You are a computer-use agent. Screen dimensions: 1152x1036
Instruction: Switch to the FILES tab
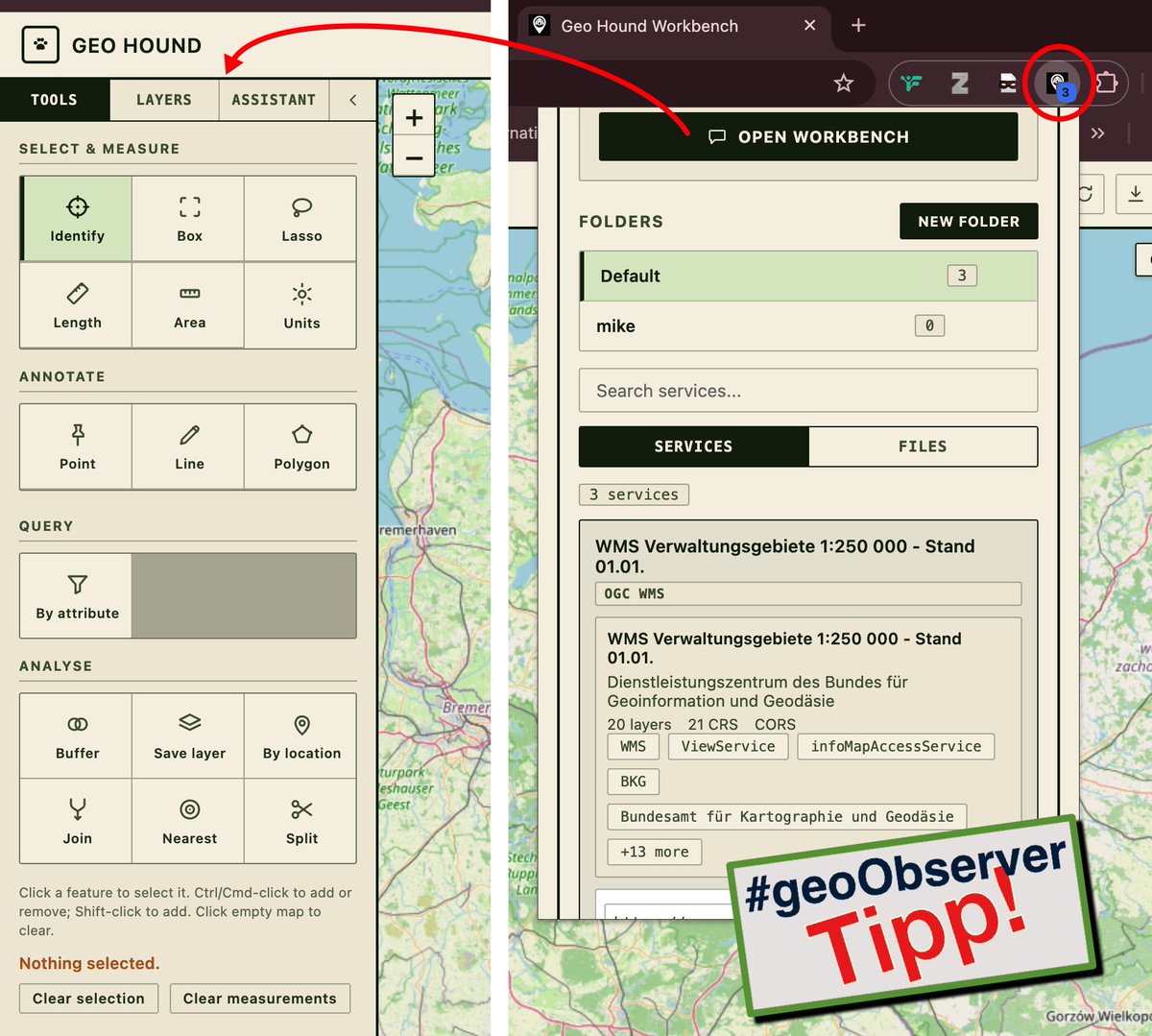pos(923,446)
